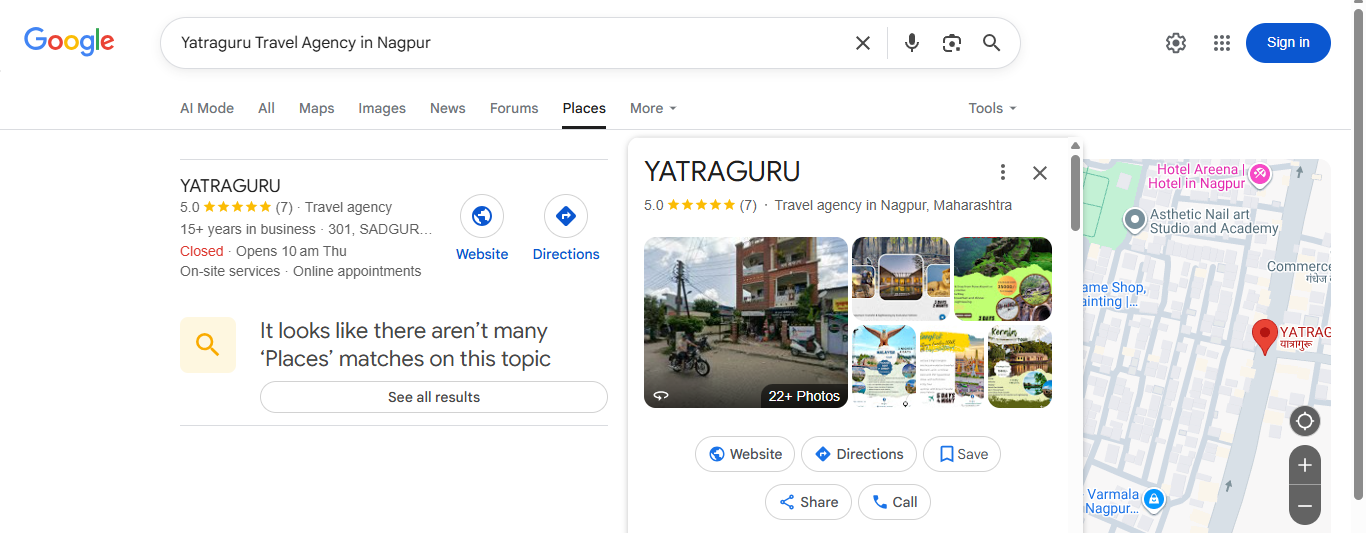Click the Asthetic Nail art Studio map marker

(x=1134, y=218)
